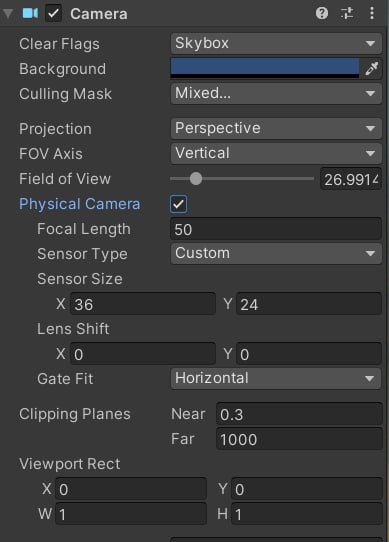The height and width of the screenshot is (542, 389).
Task: Open the Projection Perspective dropdown
Action: (x=276, y=129)
